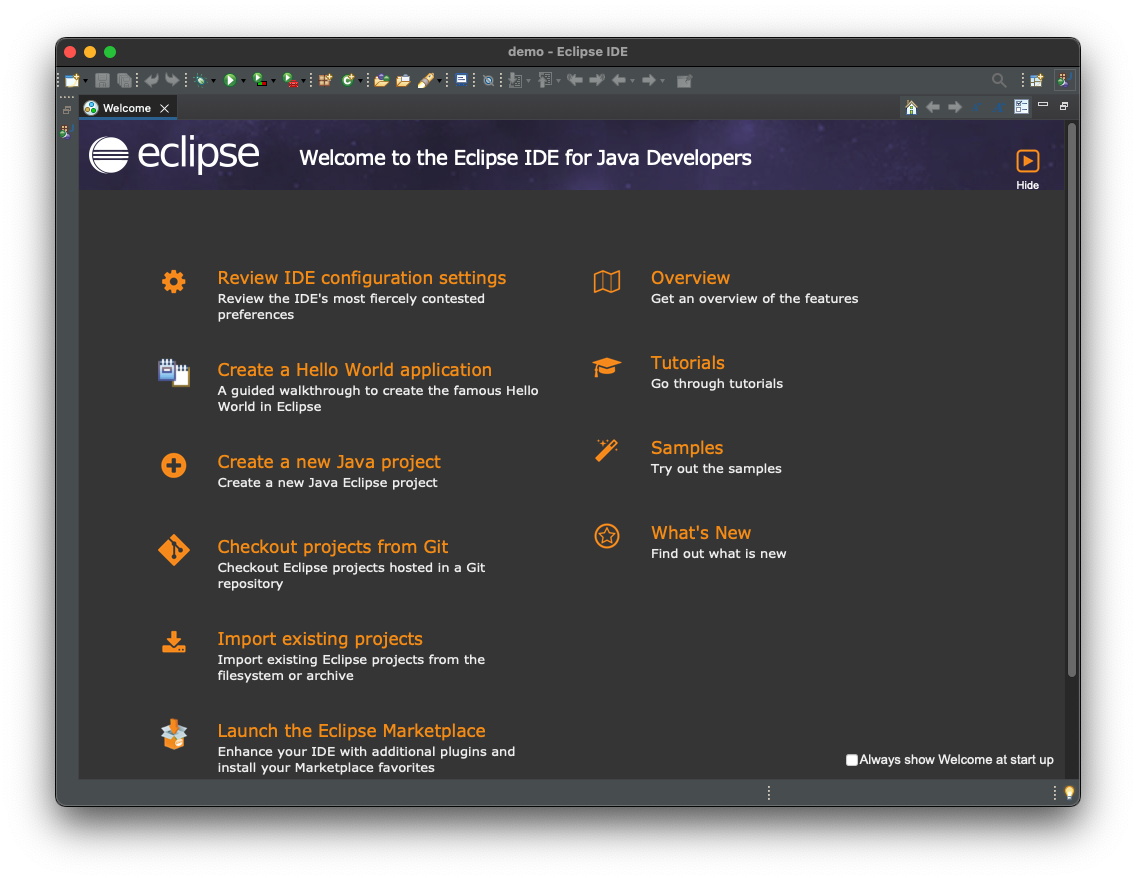1136x880 pixels.
Task: Click the Debug bug icon
Action: (x=200, y=80)
